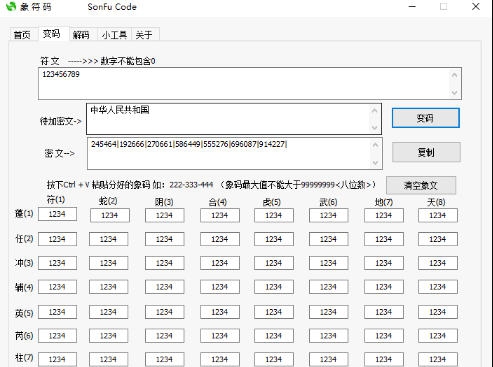
Task: Click the 冲(3) row, 虎(5) column cell
Action: (274, 263)
